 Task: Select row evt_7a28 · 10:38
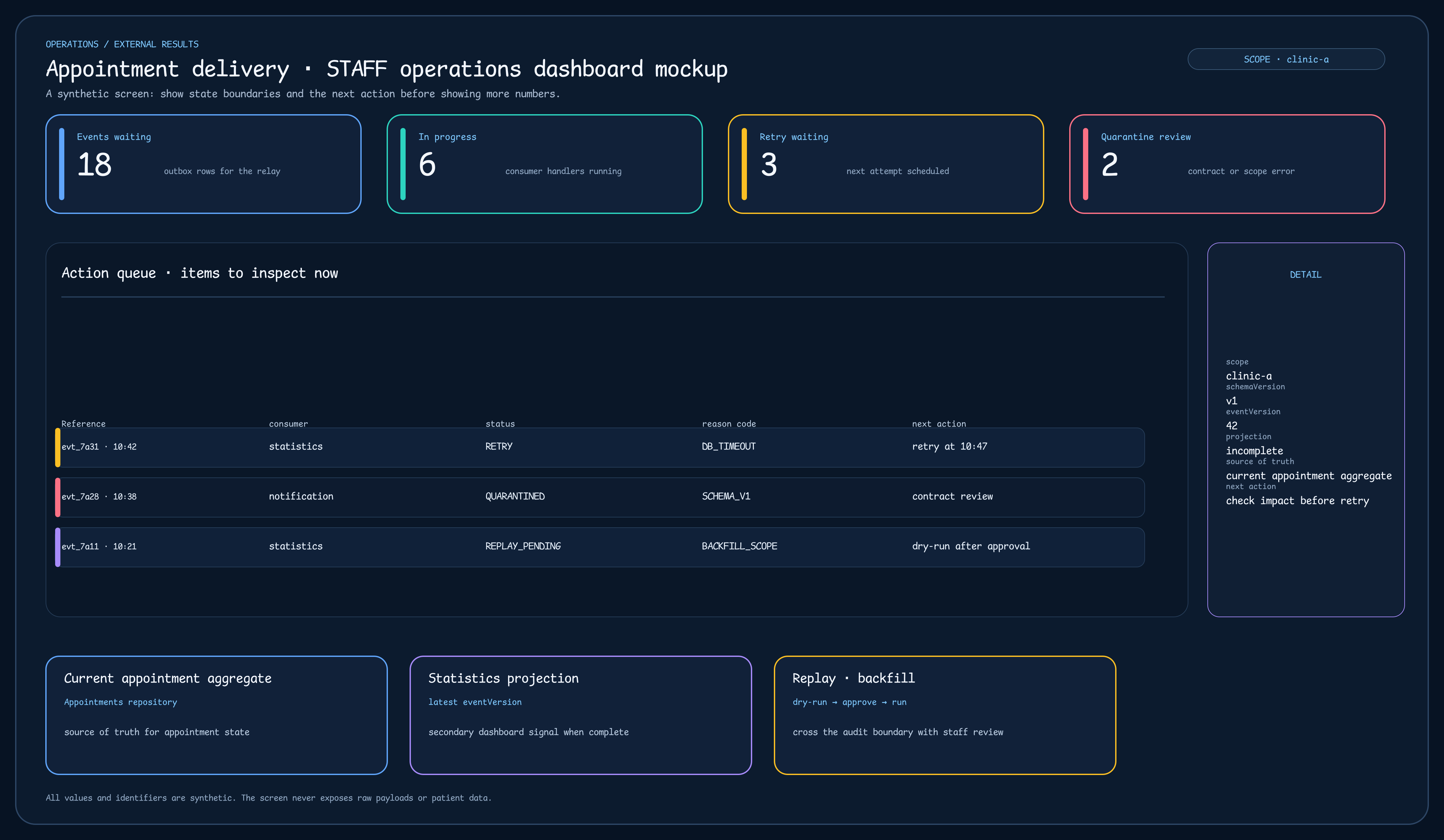600,497
